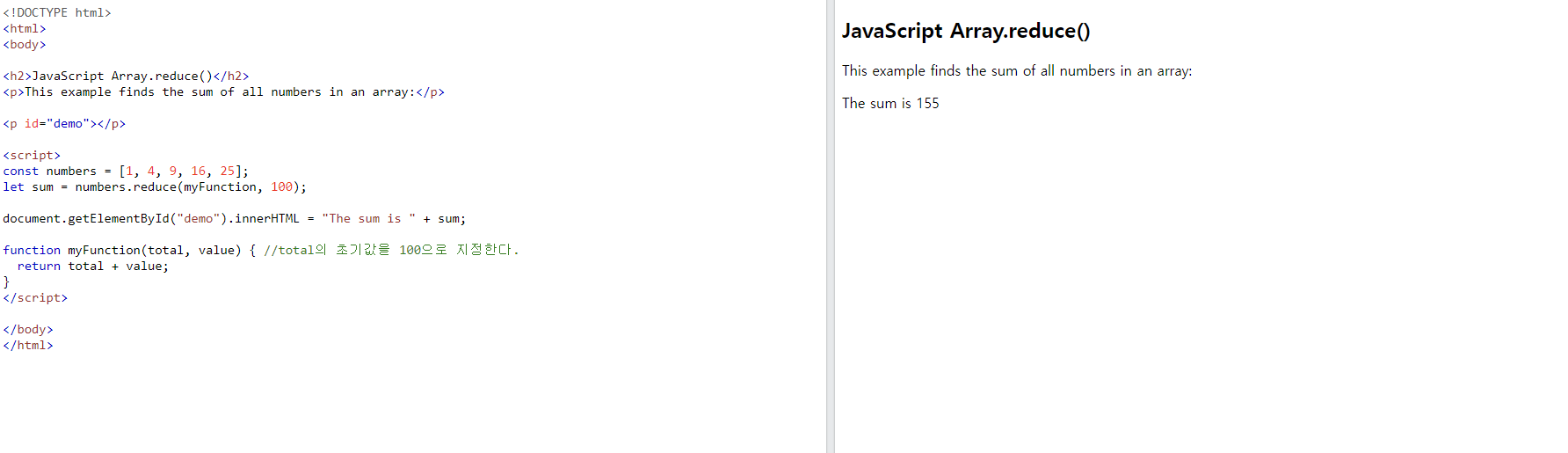The width and height of the screenshot is (1568, 453).
Task: Click the paragraph code line about sum
Action: pos(223,91)
